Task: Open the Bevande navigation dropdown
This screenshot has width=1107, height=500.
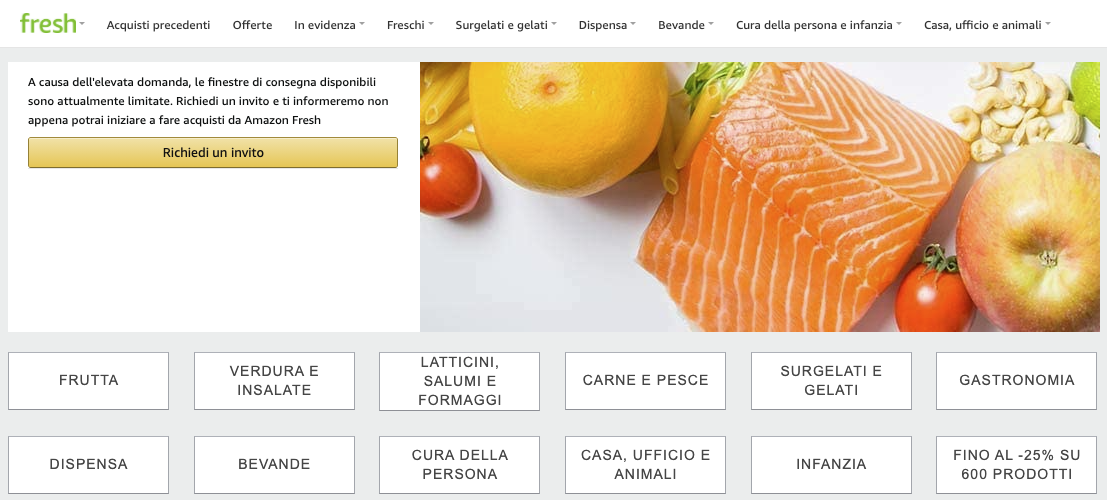Action: [685, 25]
